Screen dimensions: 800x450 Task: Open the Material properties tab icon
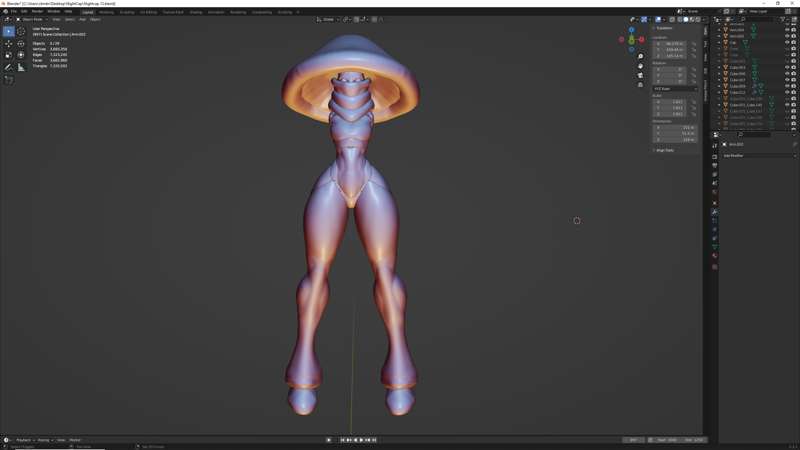[715, 256]
